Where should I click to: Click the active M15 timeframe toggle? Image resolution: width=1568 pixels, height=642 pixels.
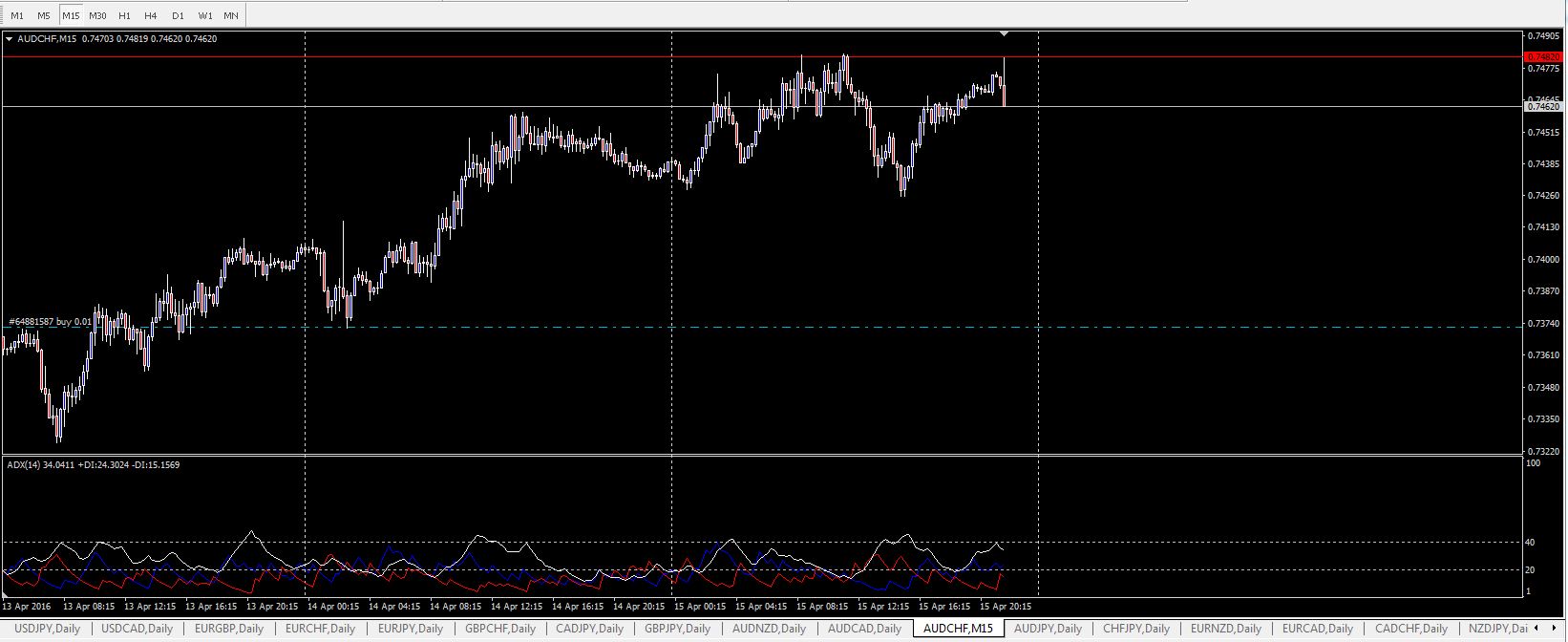[x=71, y=15]
